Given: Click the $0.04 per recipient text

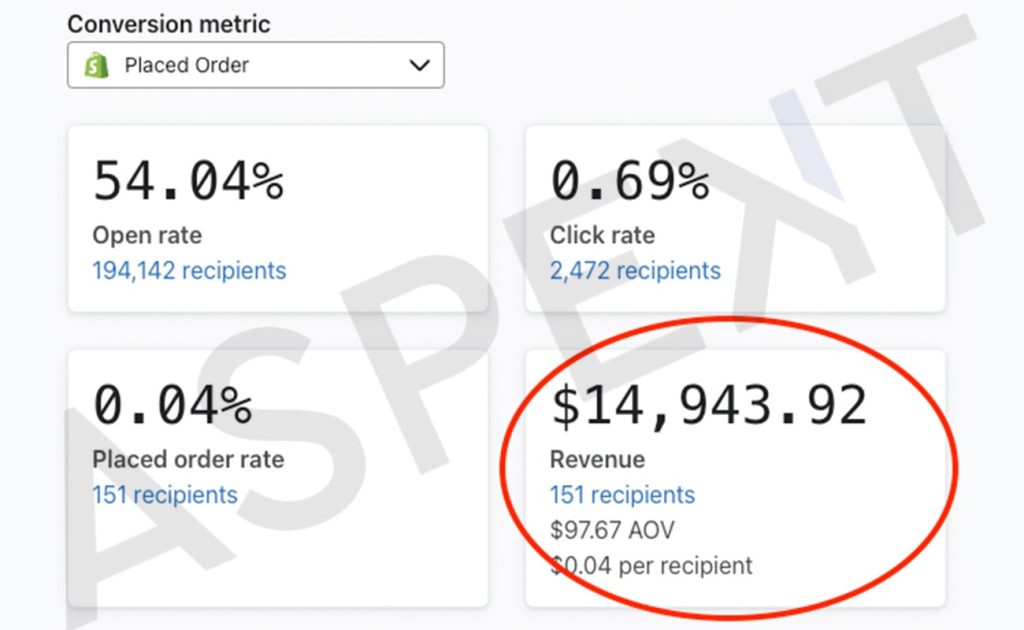Looking at the screenshot, I should pos(651,565).
